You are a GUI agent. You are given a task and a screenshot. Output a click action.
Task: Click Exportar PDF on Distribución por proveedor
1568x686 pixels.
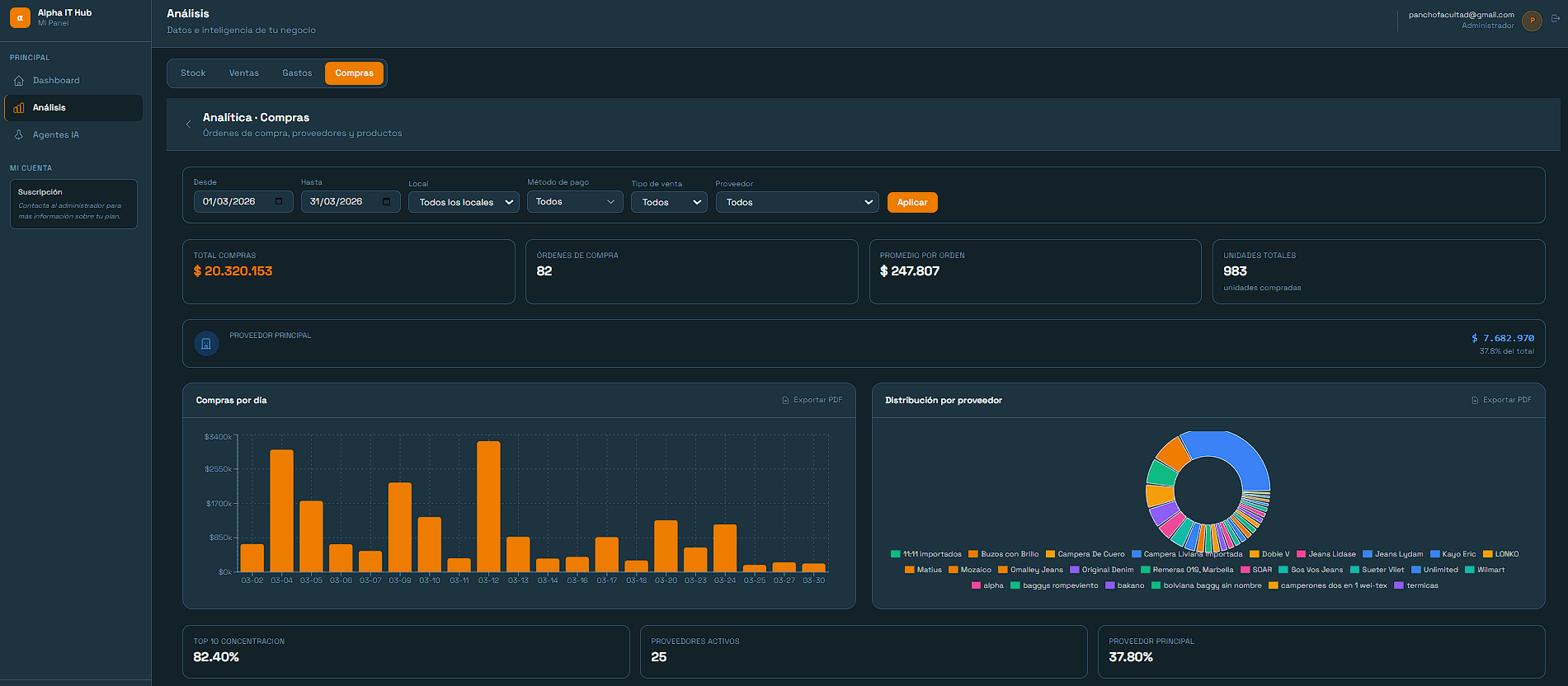[x=1501, y=400]
